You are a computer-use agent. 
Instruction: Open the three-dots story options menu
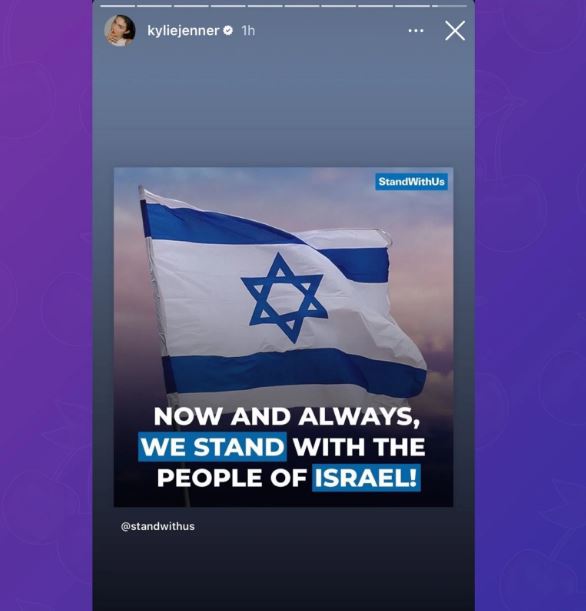click(x=416, y=30)
